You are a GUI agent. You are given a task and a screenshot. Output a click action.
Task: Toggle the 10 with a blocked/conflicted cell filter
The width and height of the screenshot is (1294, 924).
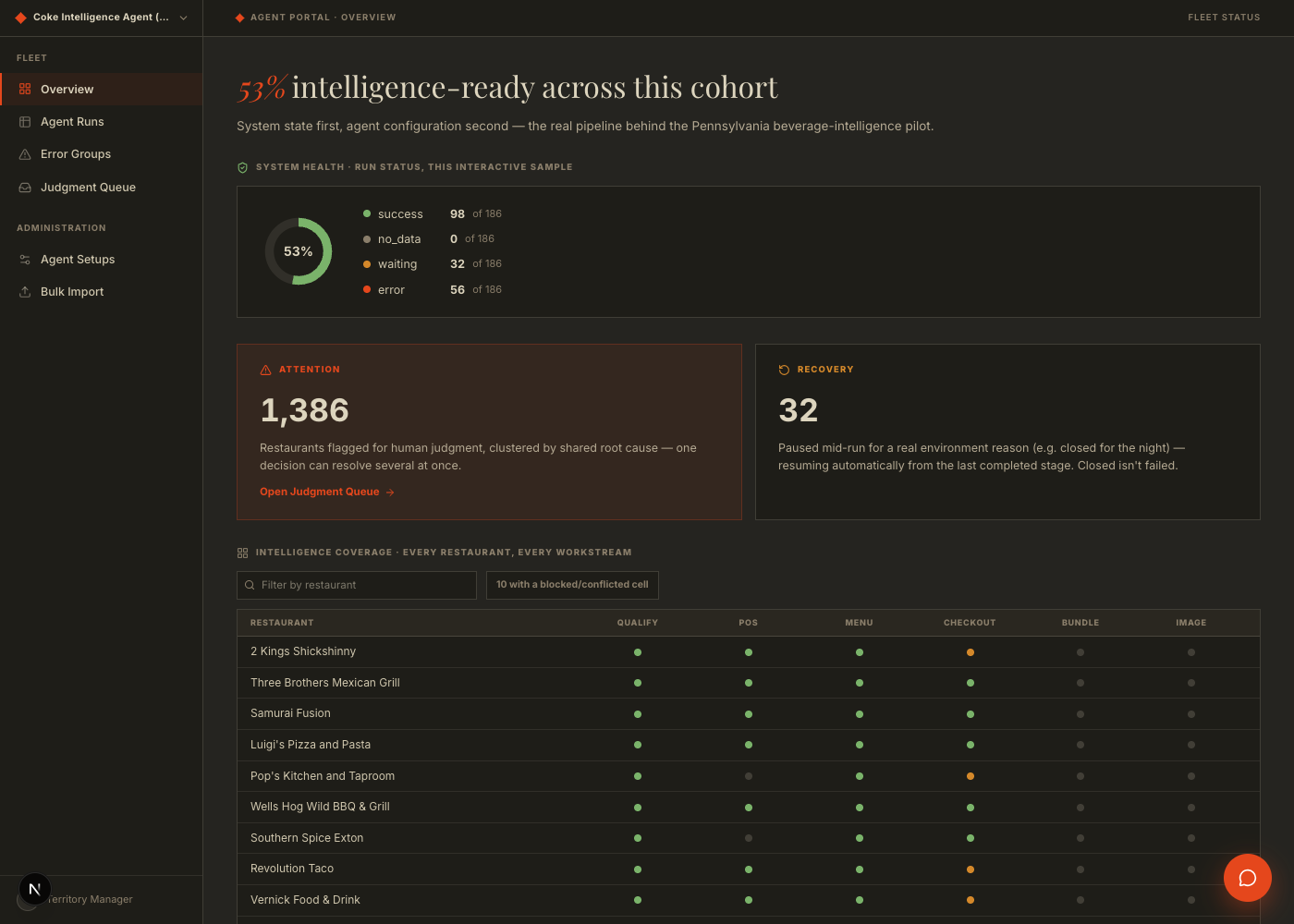click(572, 585)
